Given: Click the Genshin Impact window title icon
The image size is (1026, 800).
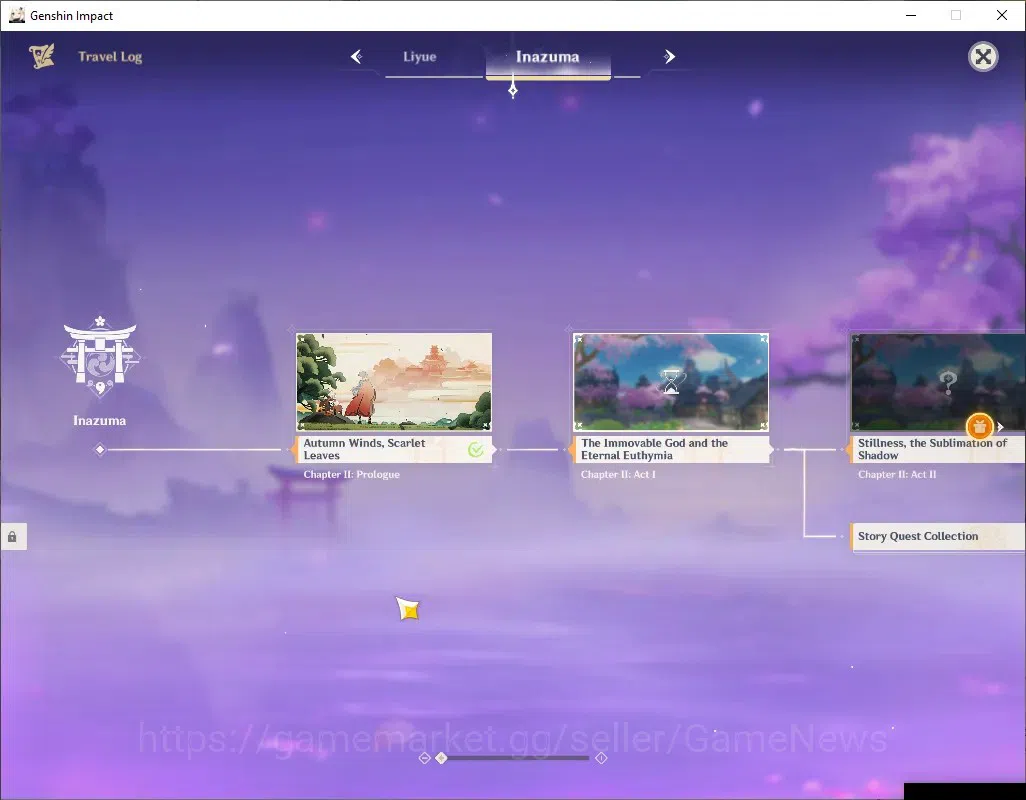Looking at the screenshot, I should click(16, 15).
